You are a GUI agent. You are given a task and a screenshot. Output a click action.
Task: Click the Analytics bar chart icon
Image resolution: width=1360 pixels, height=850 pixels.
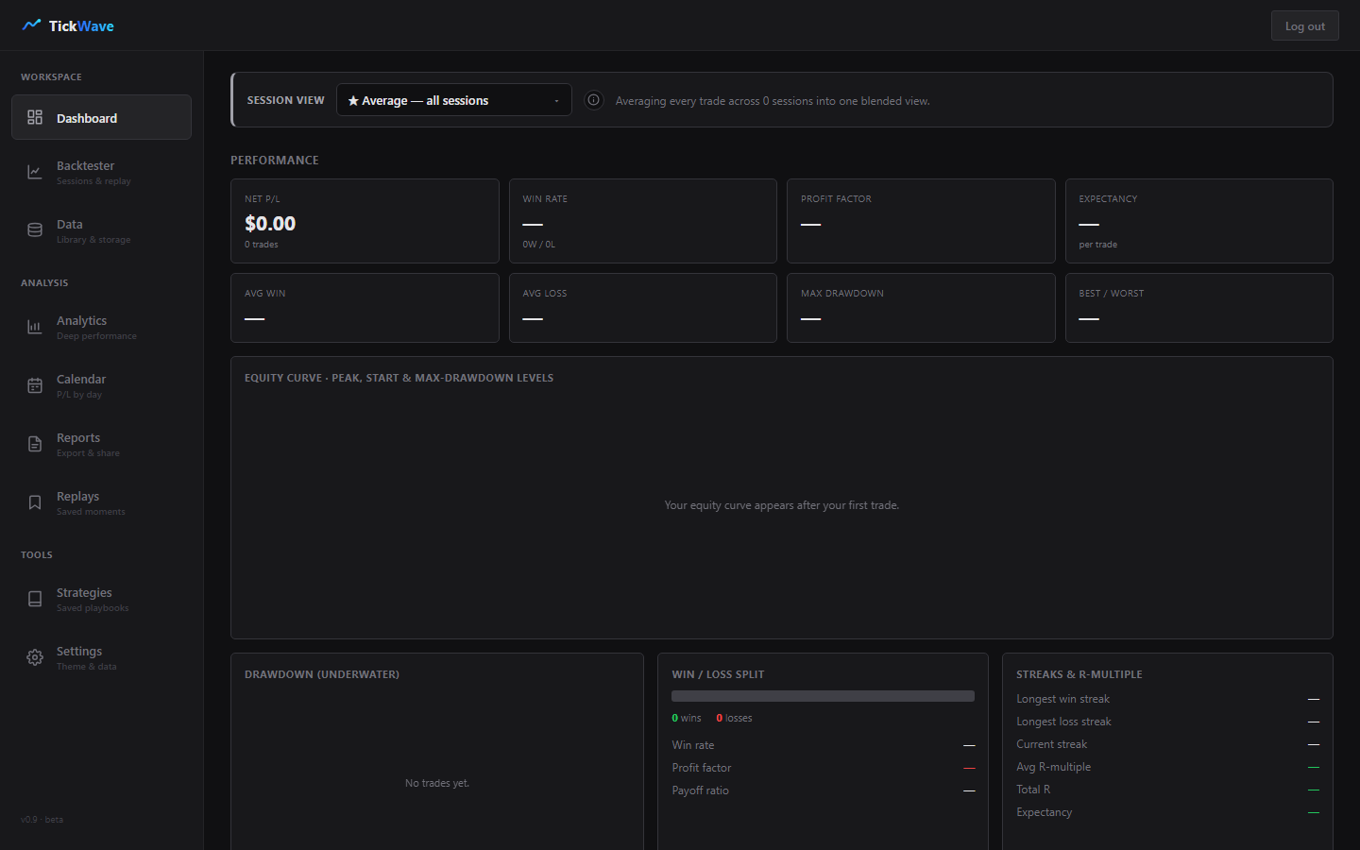coord(35,327)
